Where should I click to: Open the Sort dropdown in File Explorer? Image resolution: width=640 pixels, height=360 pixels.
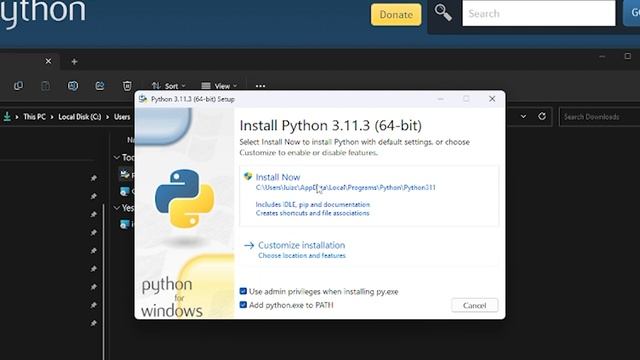168,86
